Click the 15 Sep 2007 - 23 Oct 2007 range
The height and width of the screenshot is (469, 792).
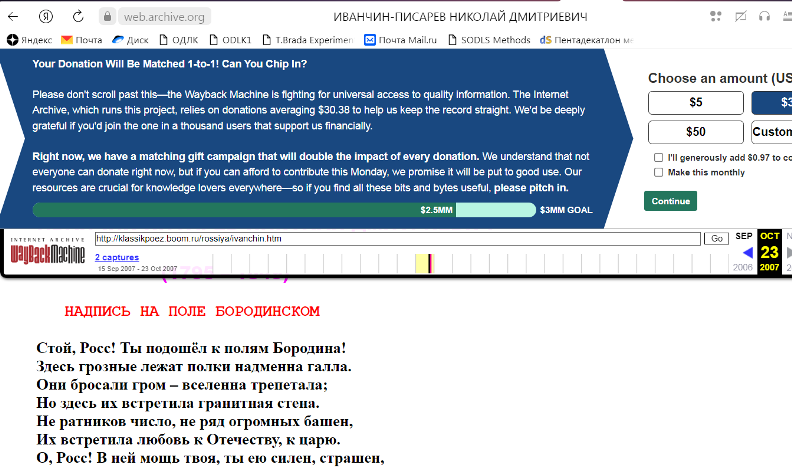[x=137, y=269]
